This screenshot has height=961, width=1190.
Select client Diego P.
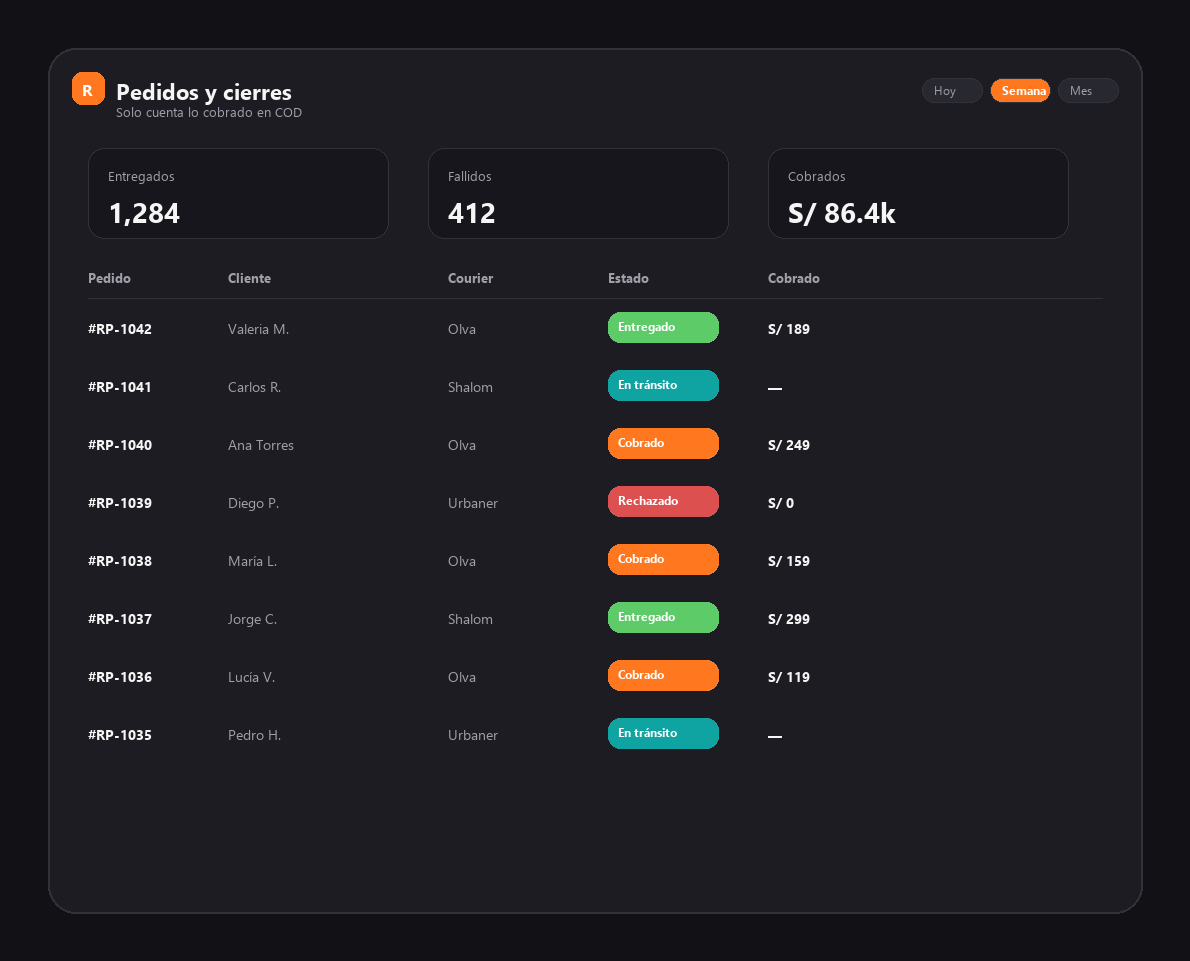point(253,503)
